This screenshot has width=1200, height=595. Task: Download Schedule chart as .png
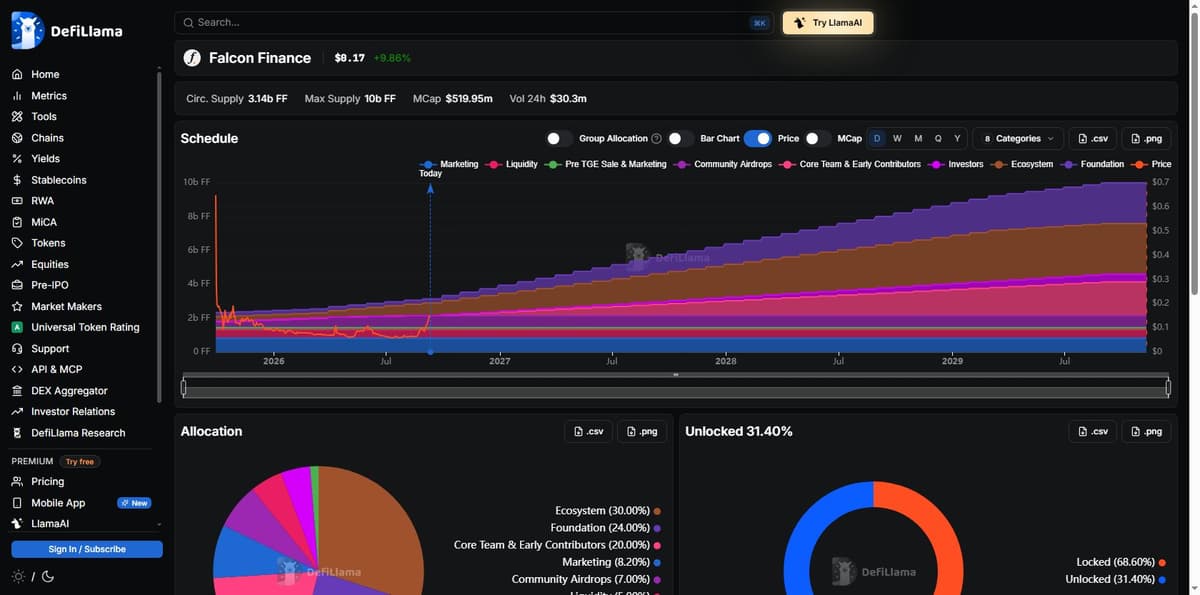(1146, 139)
